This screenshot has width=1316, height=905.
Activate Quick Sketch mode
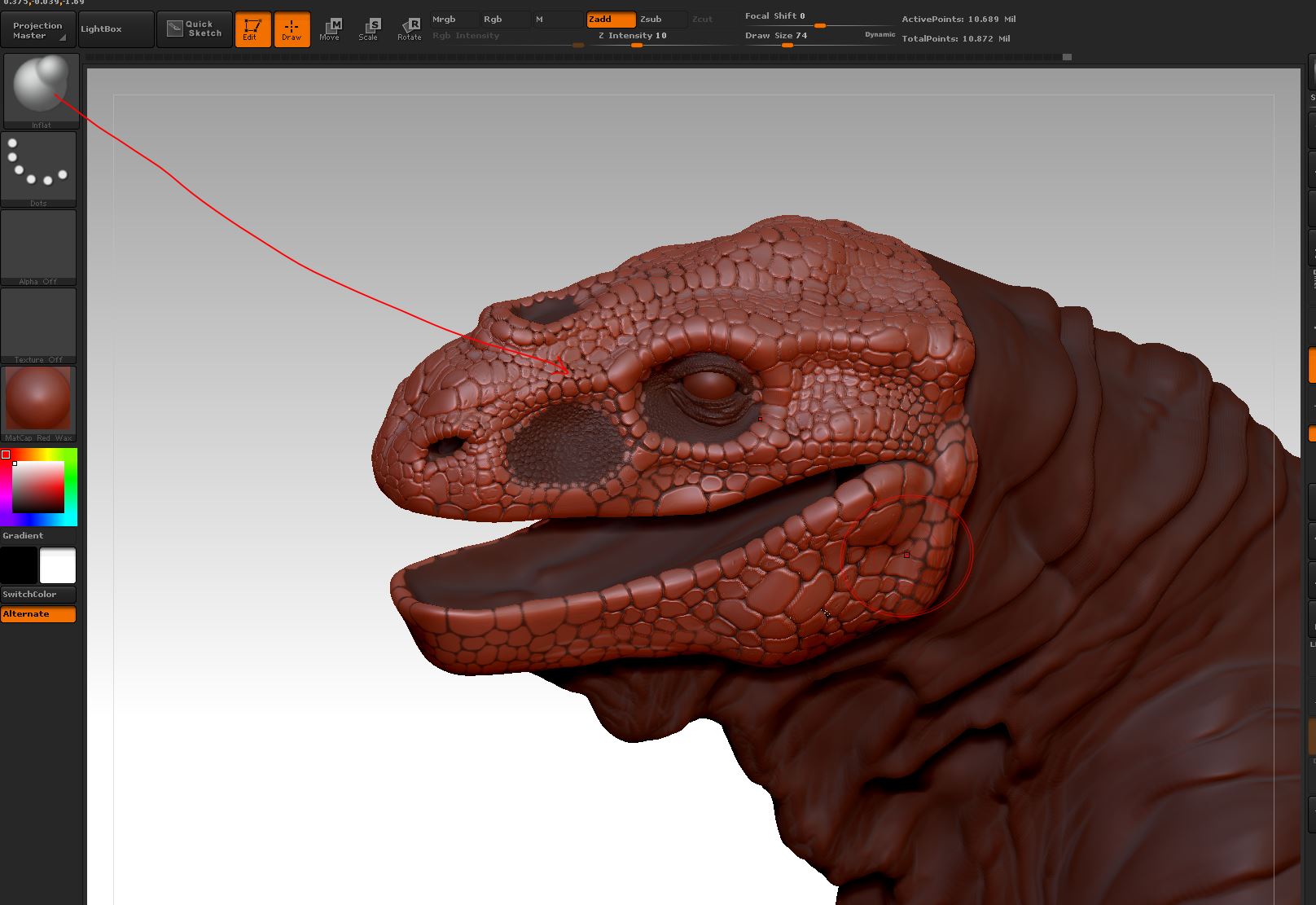(x=194, y=29)
